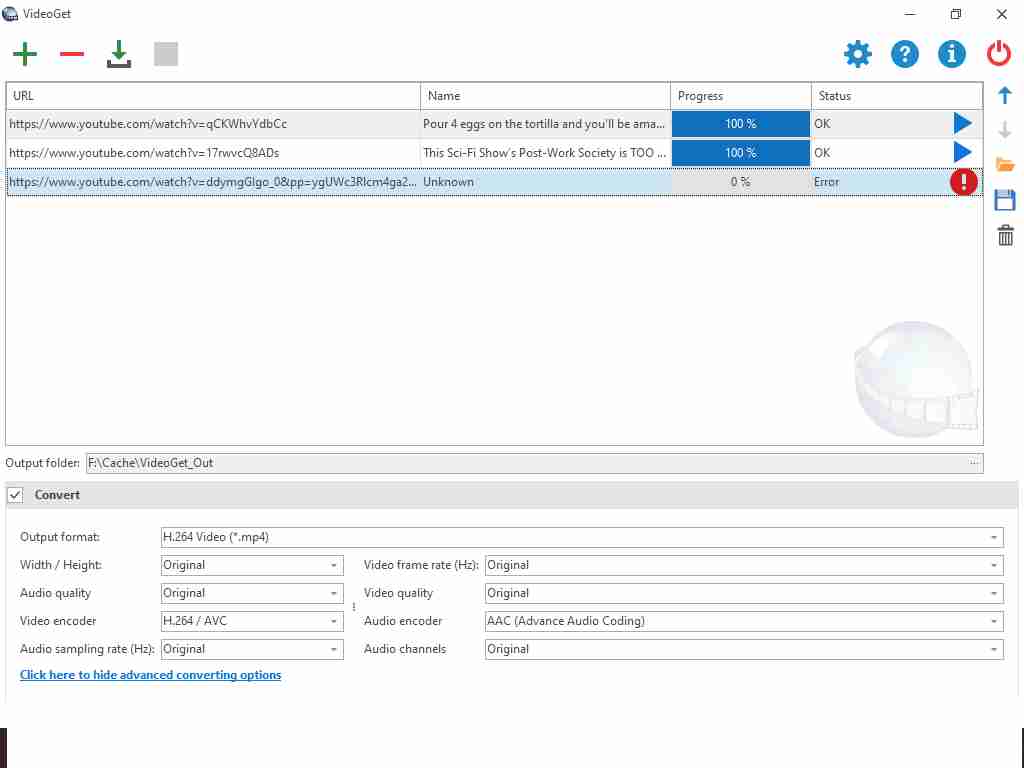
Task: Open the Audio quality dropdown
Action: pyautogui.click(x=252, y=594)
